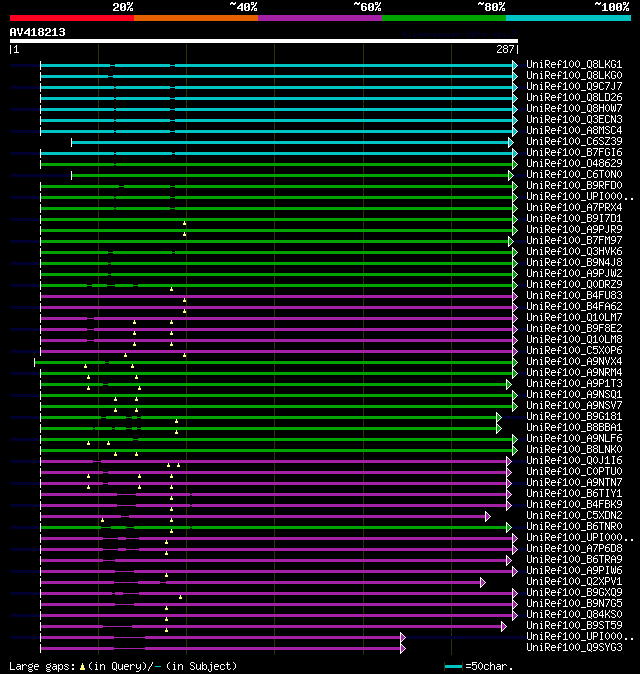The image size is (640, 674).
Task: Click the cyan alignment bar for UniRef100_C6SZ39
Action: click(292, 142)
